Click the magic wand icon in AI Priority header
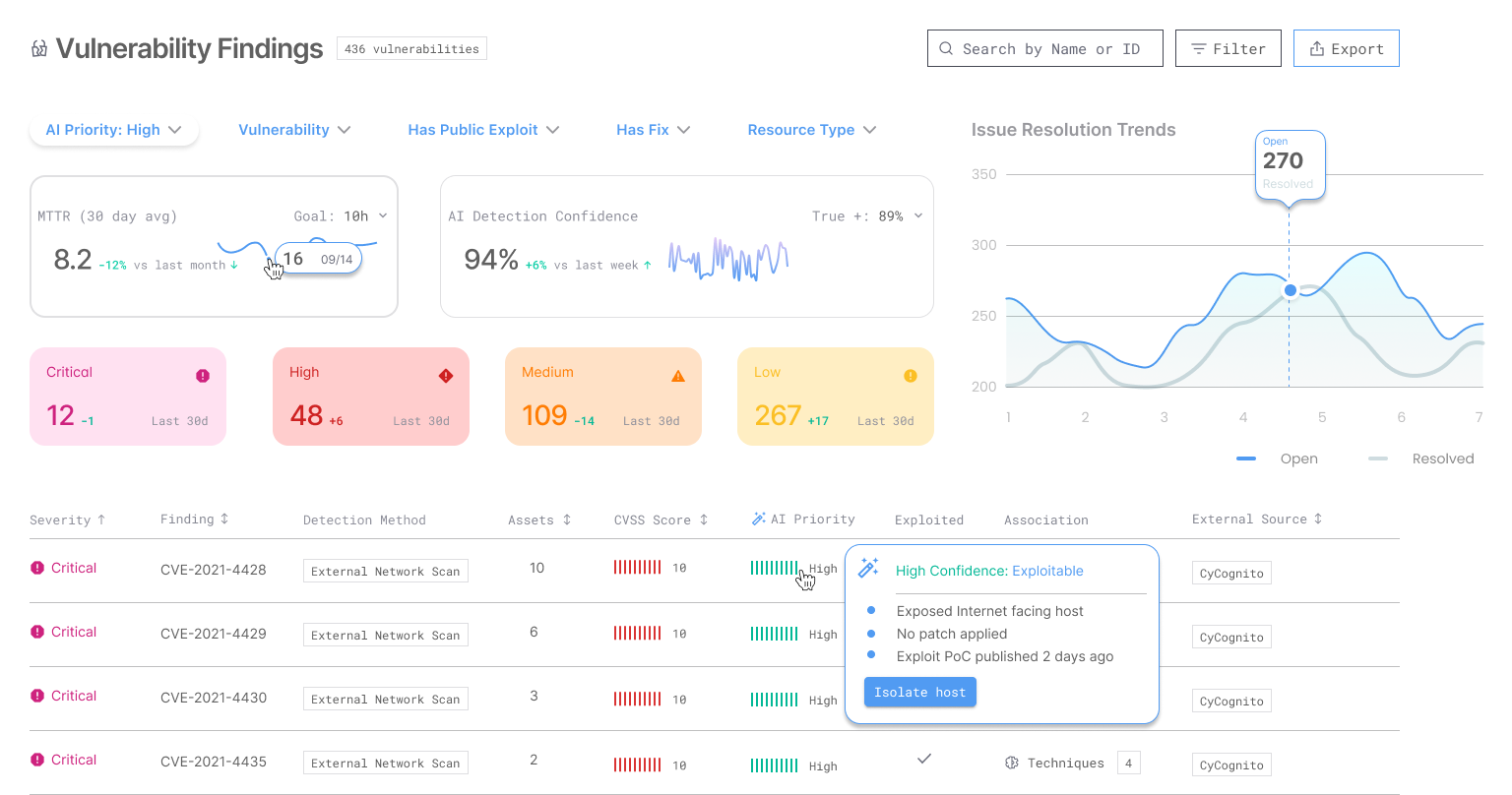 759,519
